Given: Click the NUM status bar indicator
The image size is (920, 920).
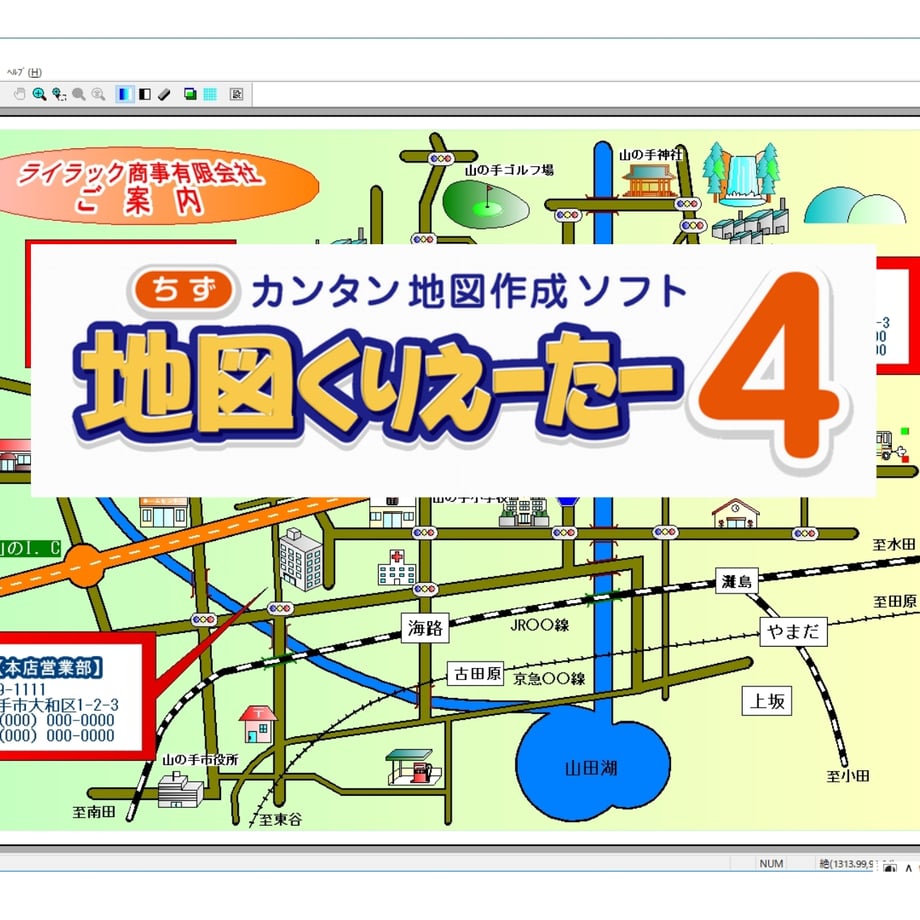Looking at the screenshot, I should 771,864.
